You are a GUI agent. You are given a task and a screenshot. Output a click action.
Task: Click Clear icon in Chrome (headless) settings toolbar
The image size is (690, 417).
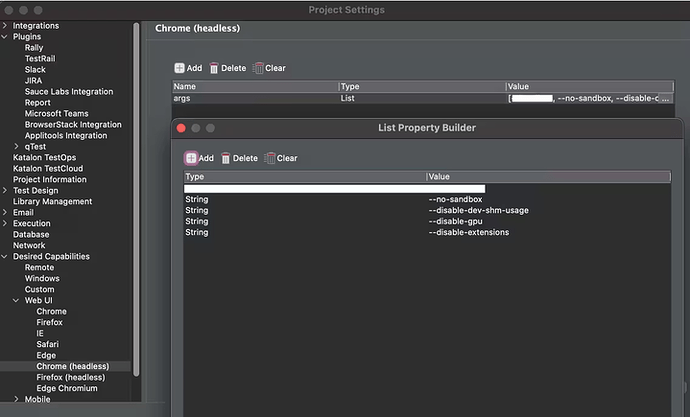coord(258,68)
